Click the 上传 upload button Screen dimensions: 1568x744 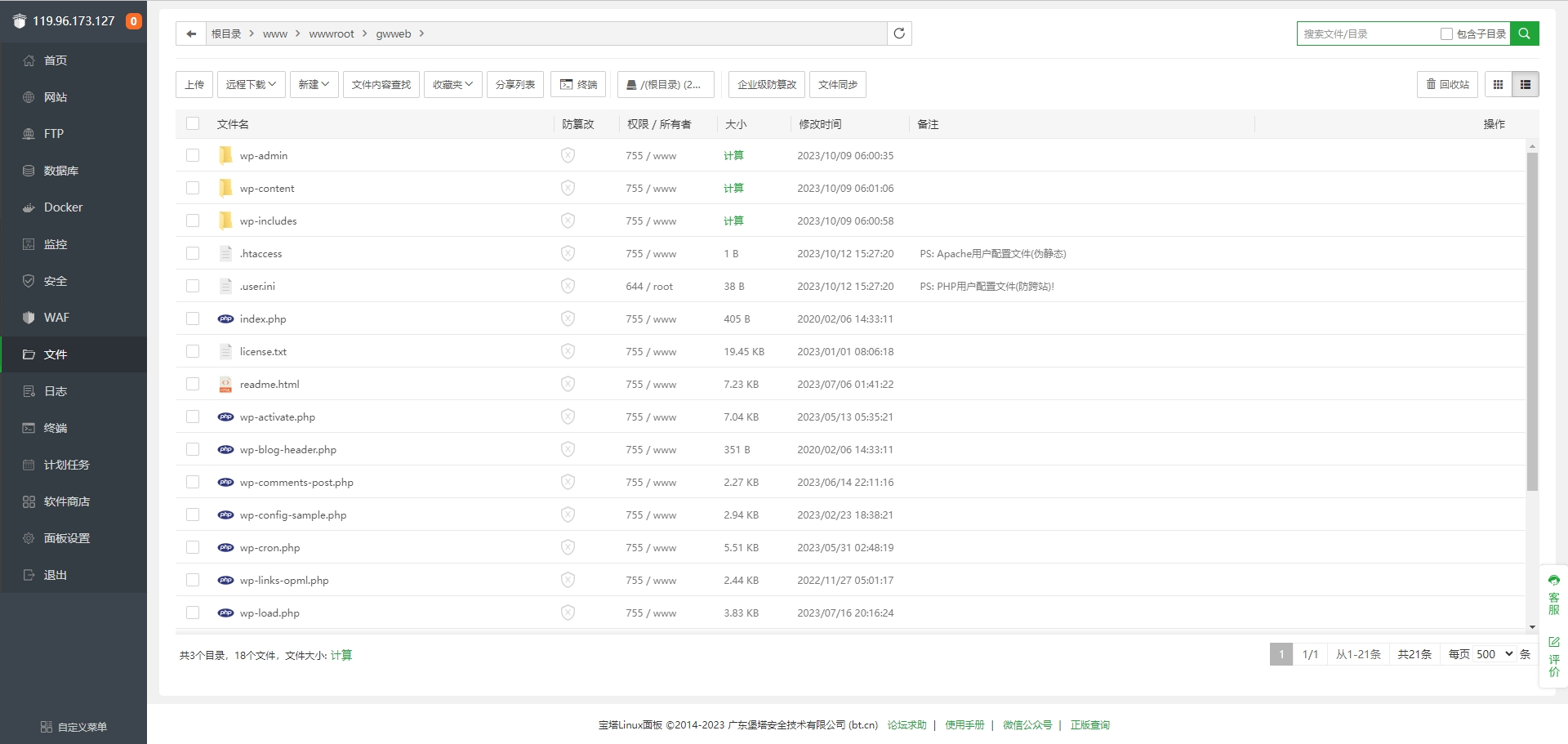[194, 84]
